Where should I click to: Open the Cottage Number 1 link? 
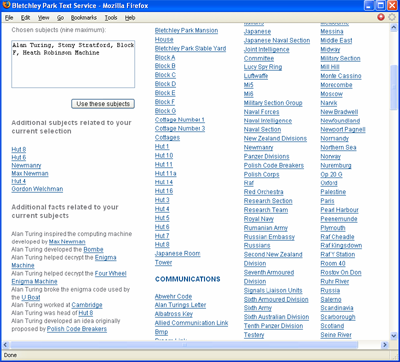tap(180, 120)
